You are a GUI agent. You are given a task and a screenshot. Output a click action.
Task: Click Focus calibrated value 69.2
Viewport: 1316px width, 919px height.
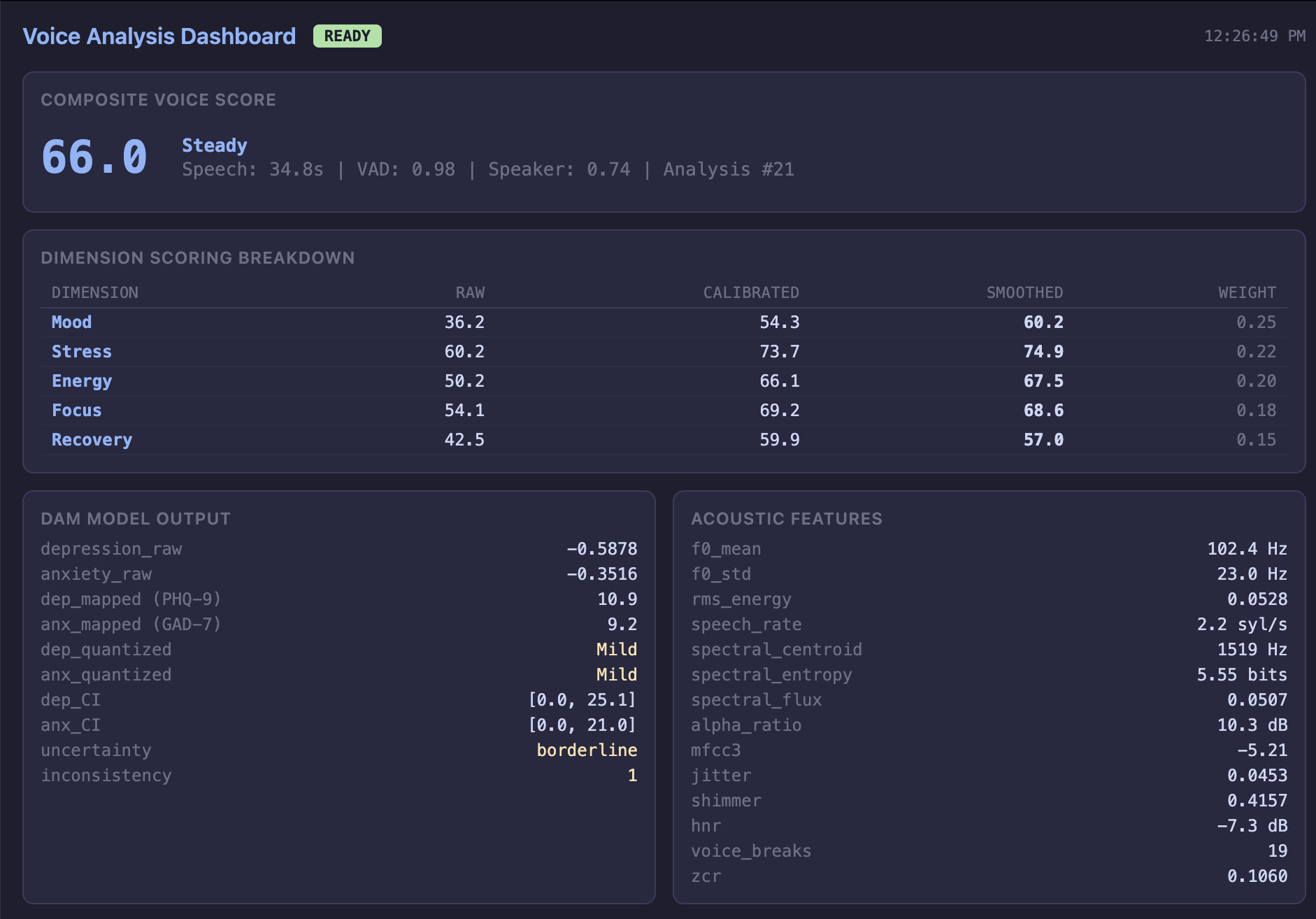pos(780,411)
